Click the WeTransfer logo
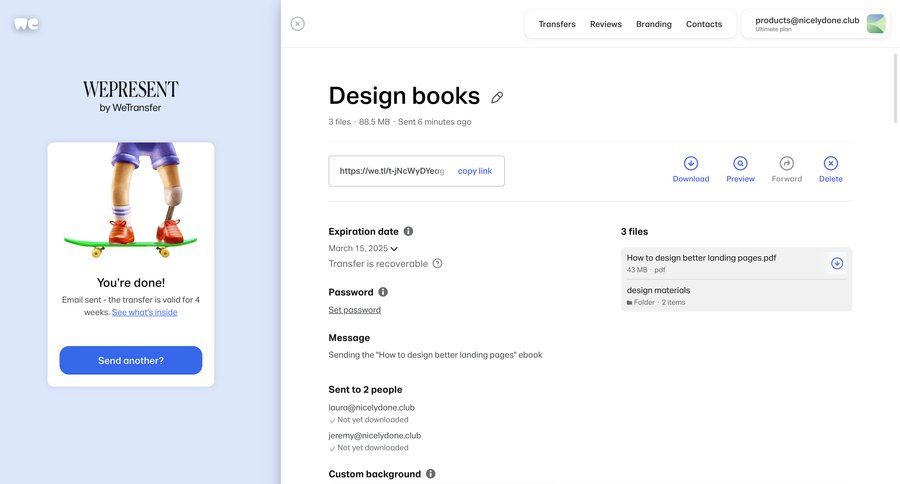 (26, 24)
